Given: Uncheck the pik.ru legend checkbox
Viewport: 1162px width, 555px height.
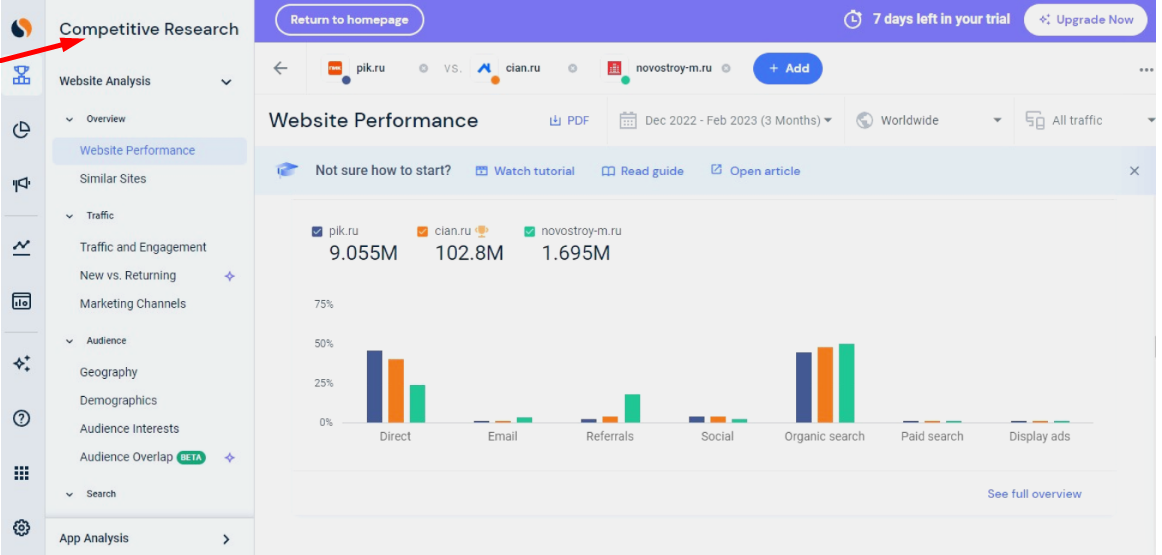Looking at the screenshot, I should (x=317, y=231).
